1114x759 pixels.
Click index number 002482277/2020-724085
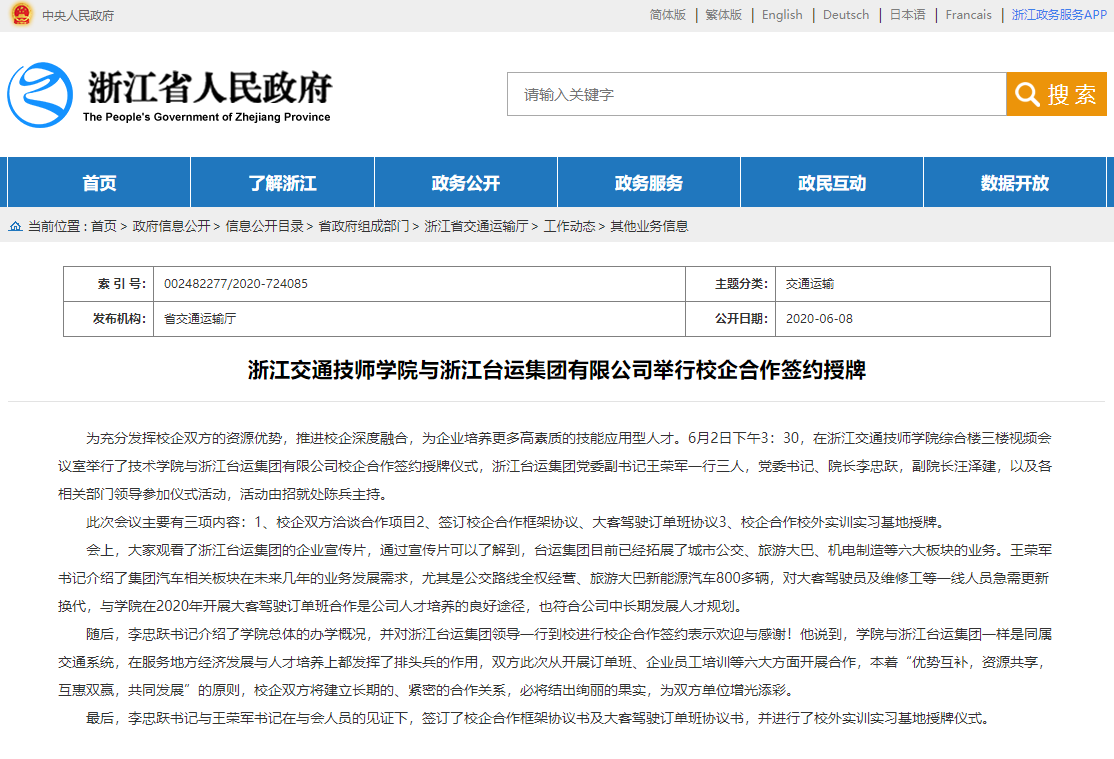236,284
